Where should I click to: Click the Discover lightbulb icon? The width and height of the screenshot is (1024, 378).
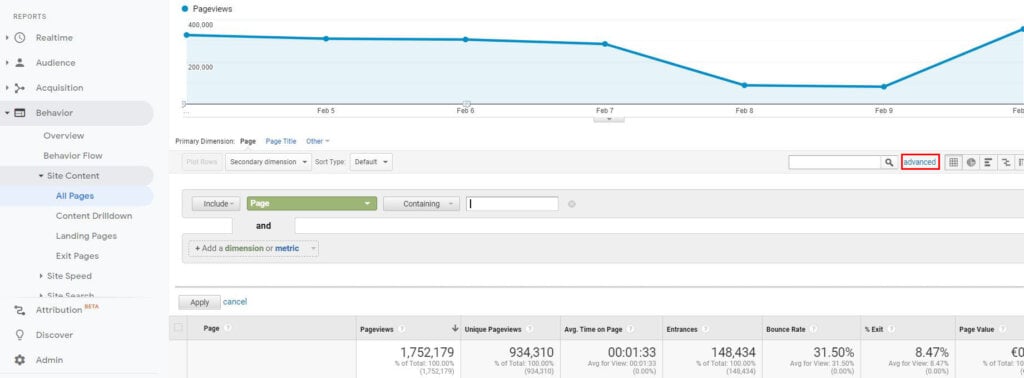point(20,335)
